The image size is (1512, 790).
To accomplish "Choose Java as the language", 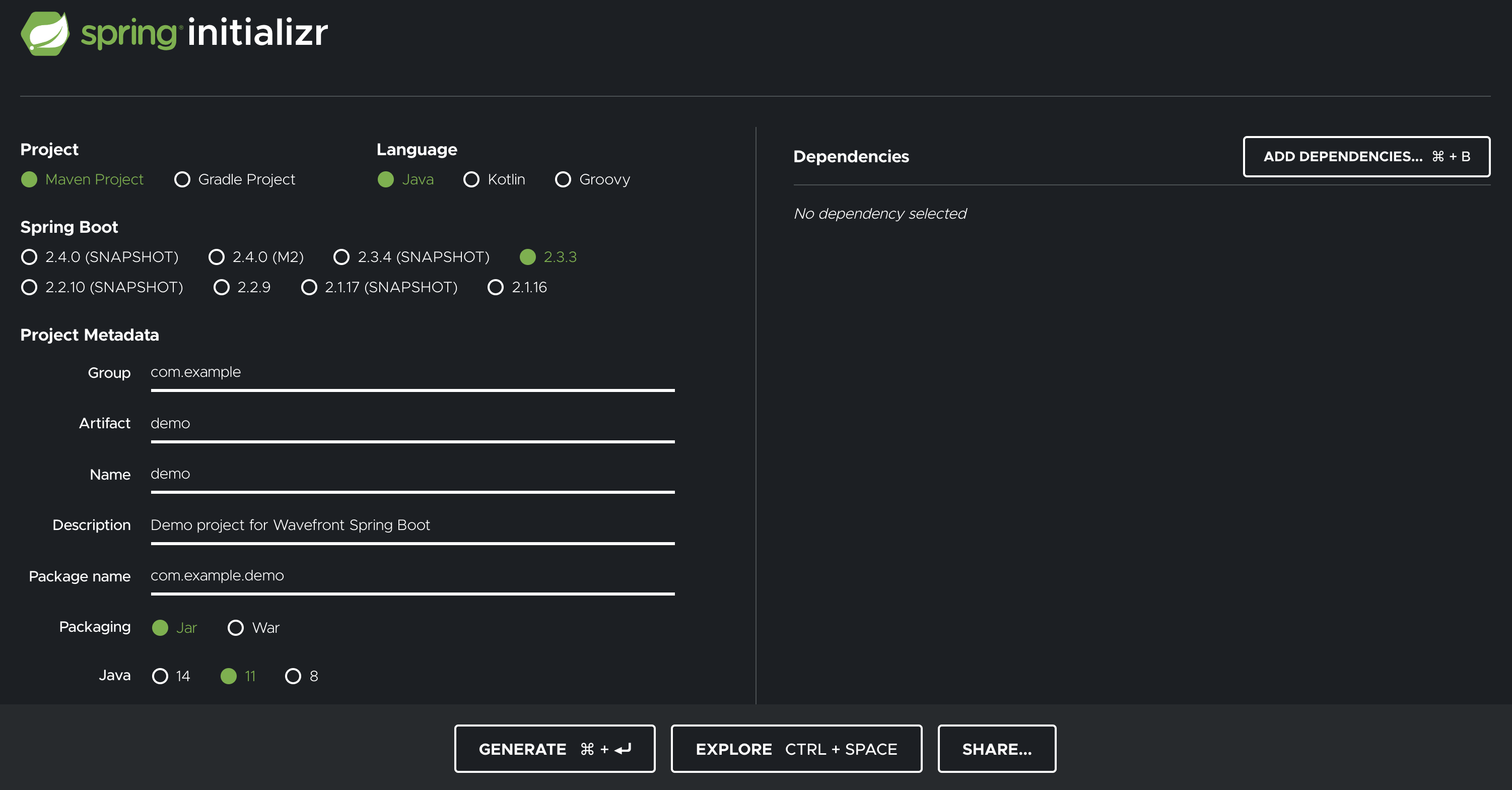I will point(405,179).
